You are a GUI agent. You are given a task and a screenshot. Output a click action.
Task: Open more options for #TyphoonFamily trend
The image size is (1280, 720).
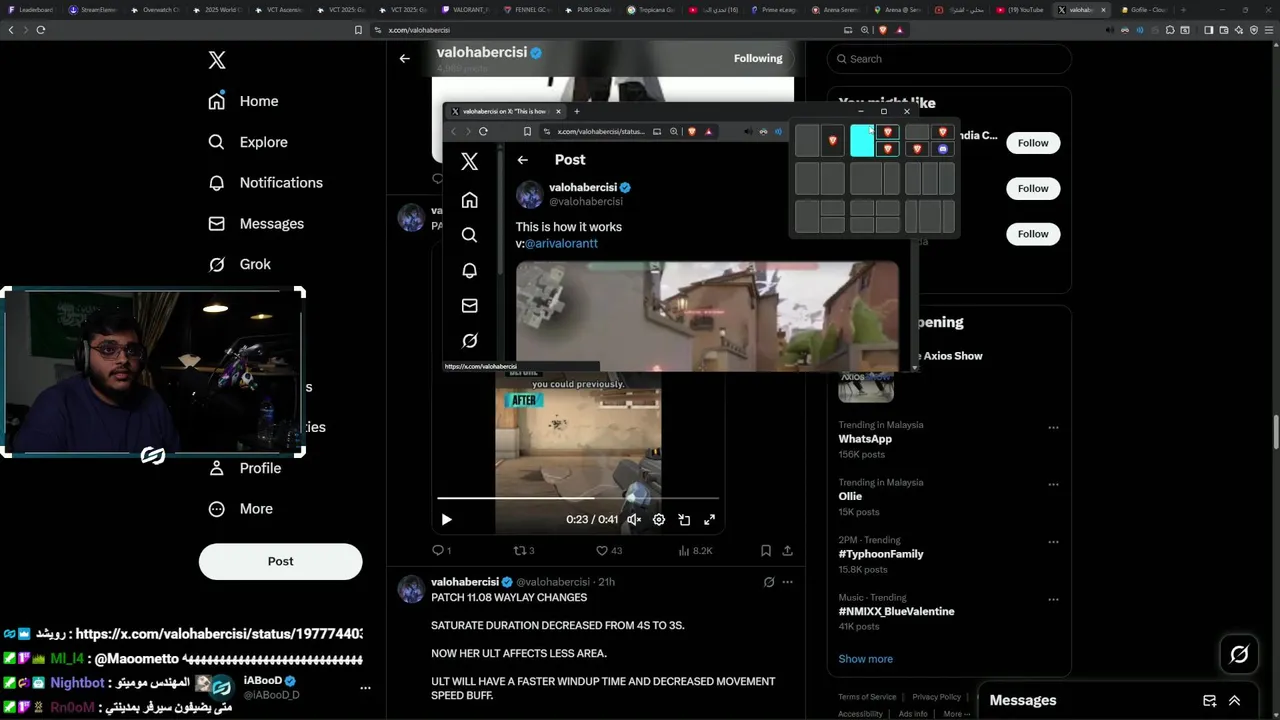[1053, 542]
